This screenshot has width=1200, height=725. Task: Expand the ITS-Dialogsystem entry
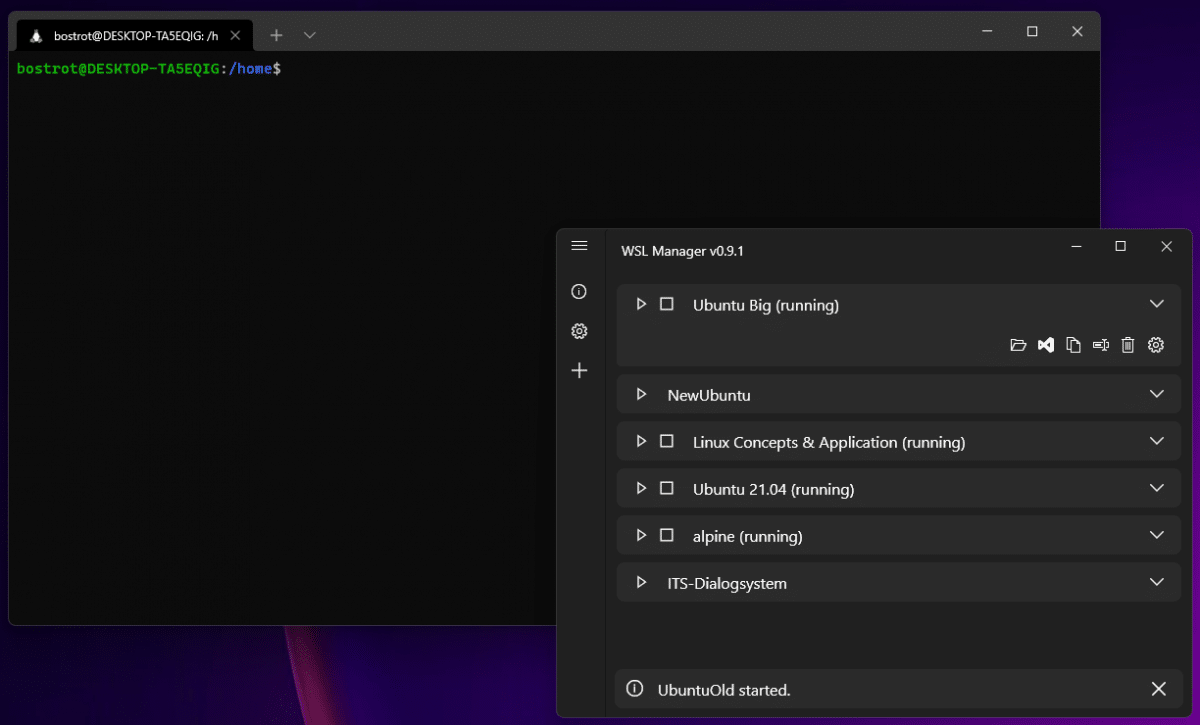pos(1157,582)
